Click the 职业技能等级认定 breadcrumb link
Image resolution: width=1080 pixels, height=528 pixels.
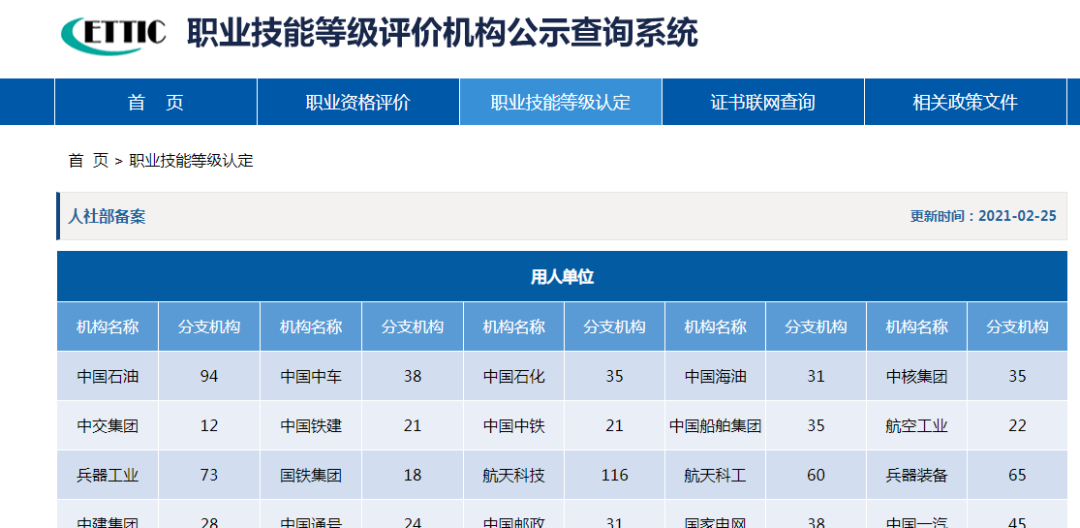(x=191, y=161)
